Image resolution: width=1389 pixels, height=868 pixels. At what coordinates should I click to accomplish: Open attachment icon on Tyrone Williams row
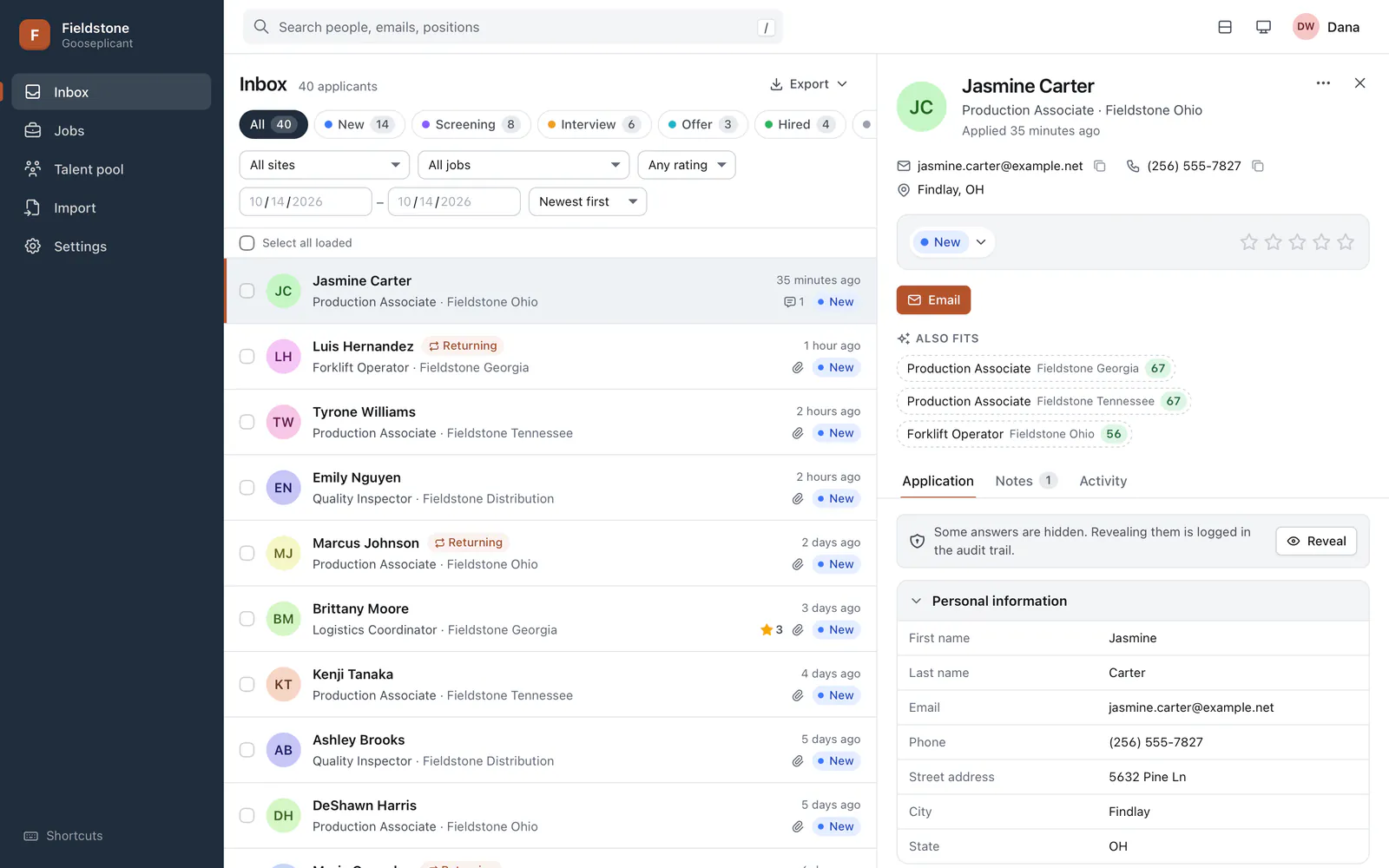tap(798, 433)
